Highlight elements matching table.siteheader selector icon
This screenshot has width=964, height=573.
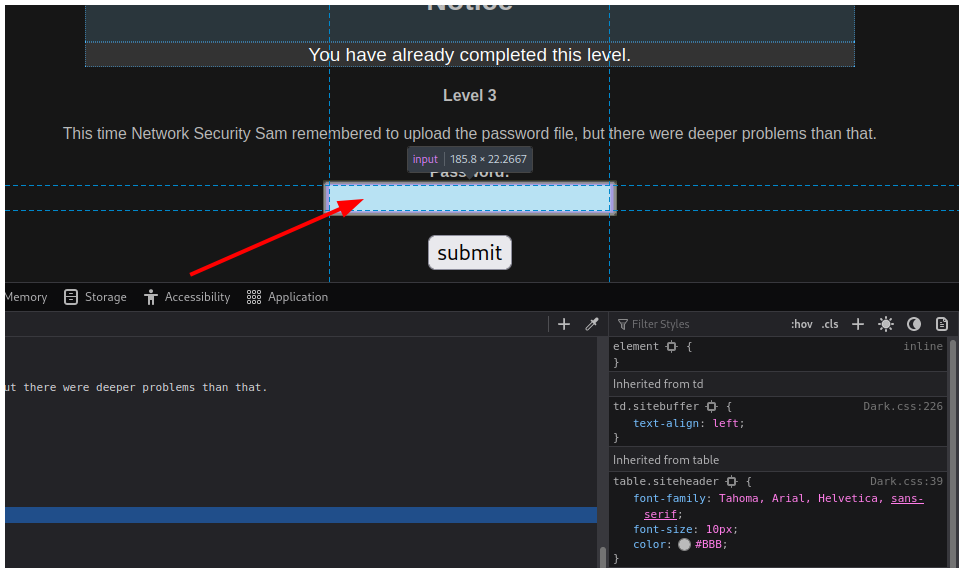[731, 482]
